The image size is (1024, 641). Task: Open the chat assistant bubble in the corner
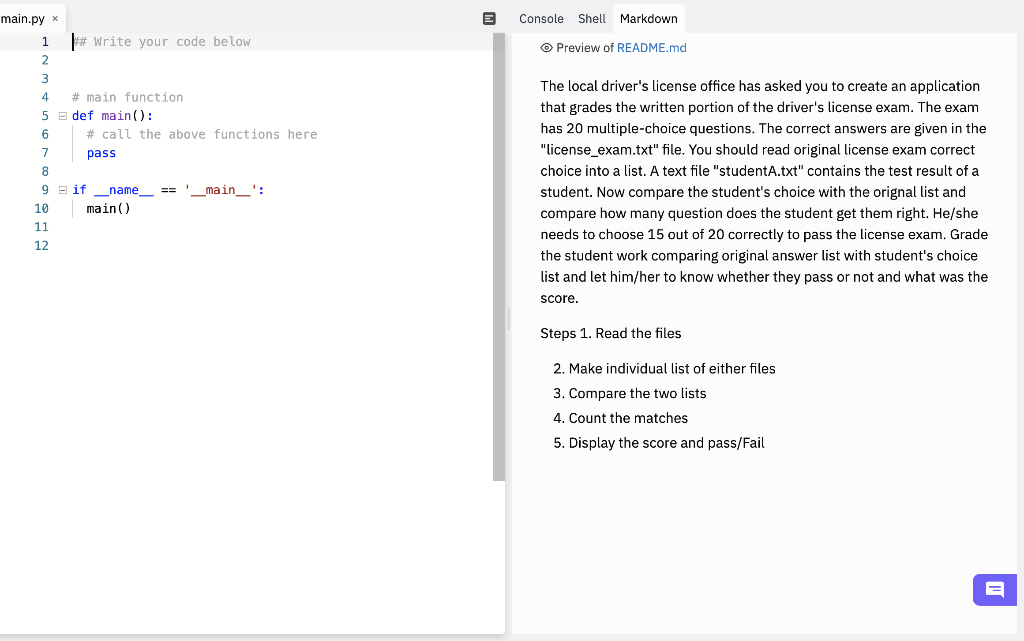[994, 590]
